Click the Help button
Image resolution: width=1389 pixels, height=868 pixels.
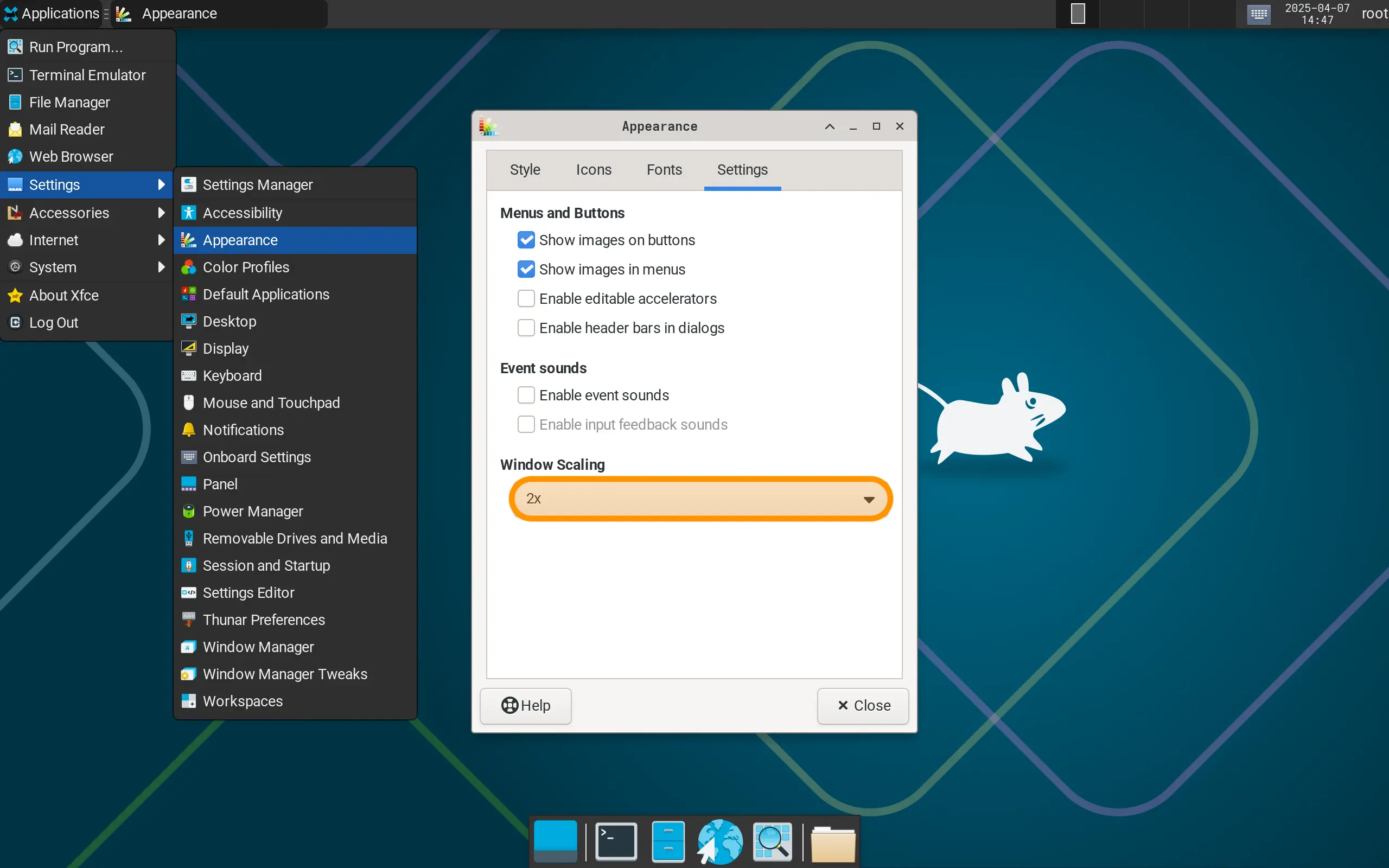tap(525, 706)
